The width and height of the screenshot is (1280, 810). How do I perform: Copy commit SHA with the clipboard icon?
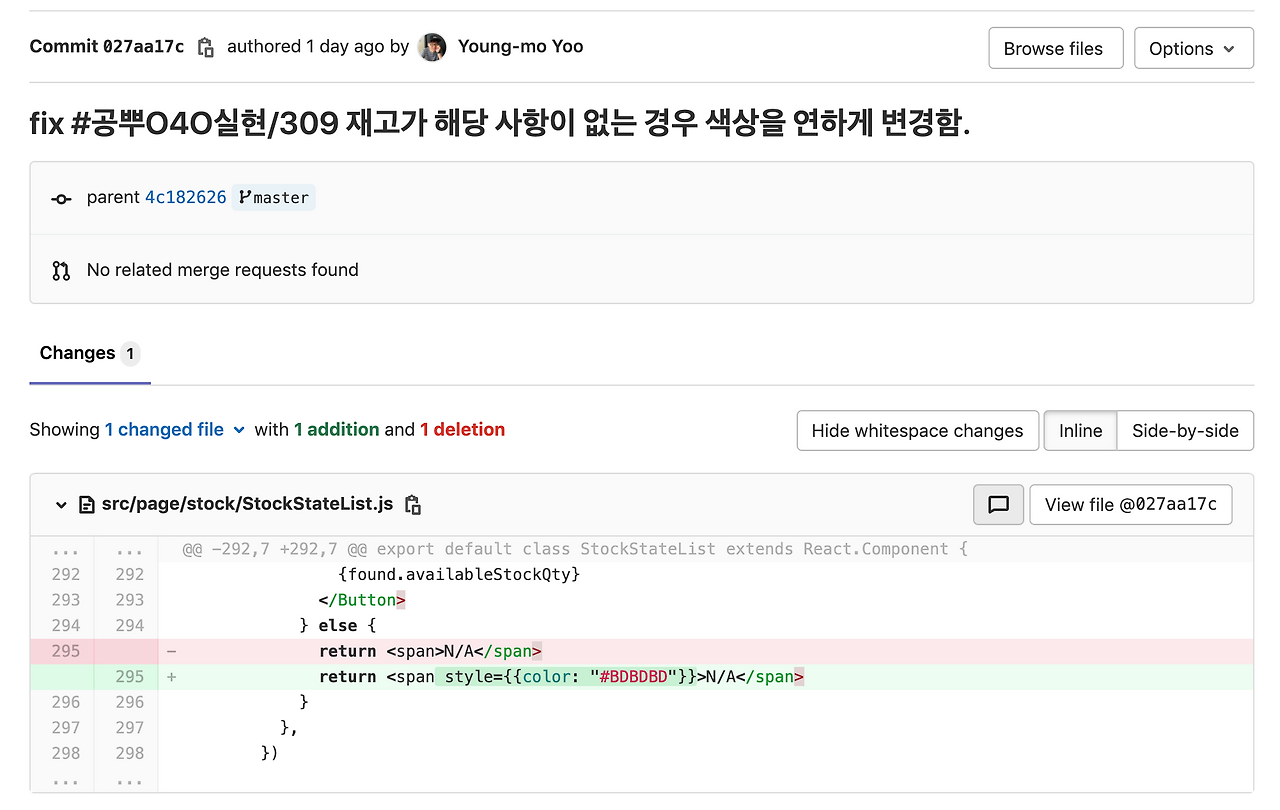[206, 47]
